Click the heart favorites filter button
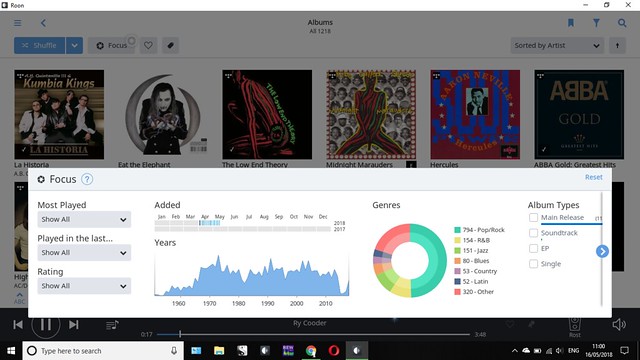Image resolution: width=640 pixels, height=360 pixels. 148,45
